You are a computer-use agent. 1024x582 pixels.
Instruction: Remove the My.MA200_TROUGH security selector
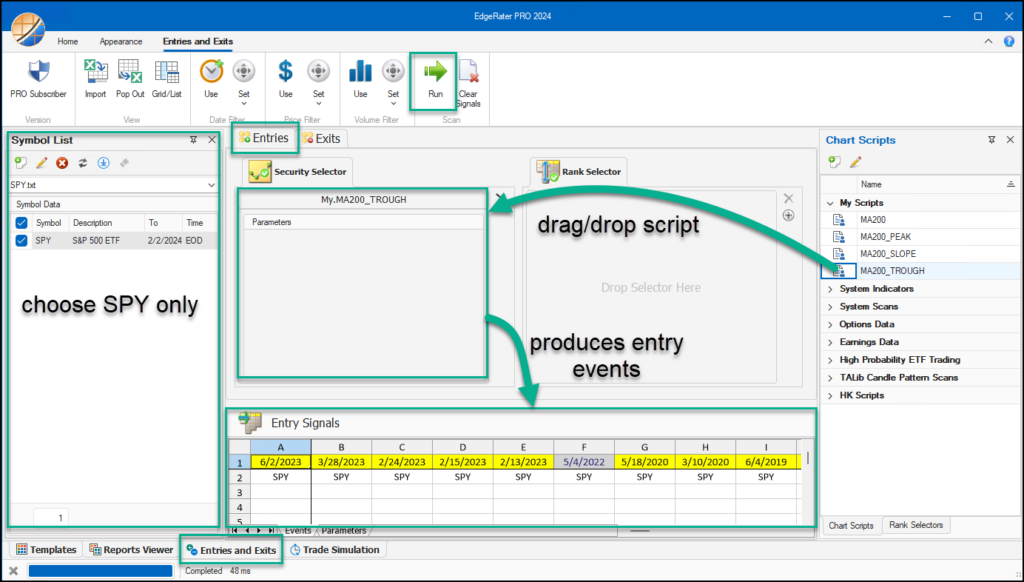pos(500,197)
